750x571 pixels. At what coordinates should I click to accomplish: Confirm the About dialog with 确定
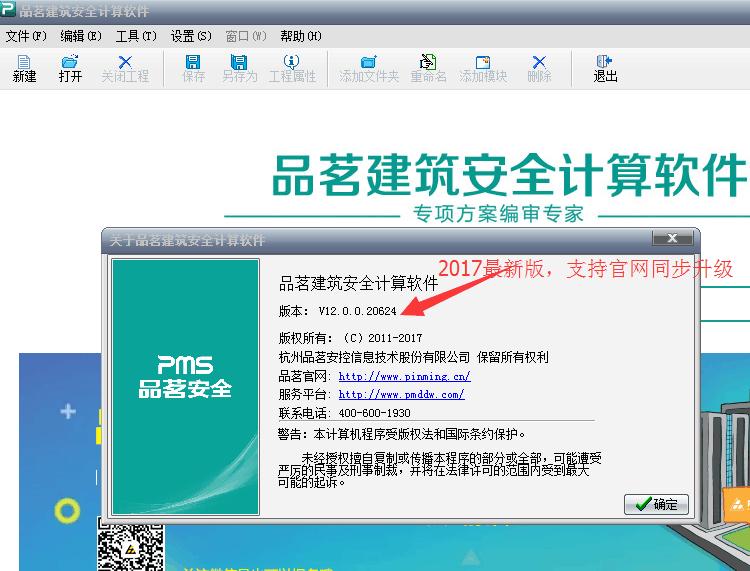[x=656, y=504]
